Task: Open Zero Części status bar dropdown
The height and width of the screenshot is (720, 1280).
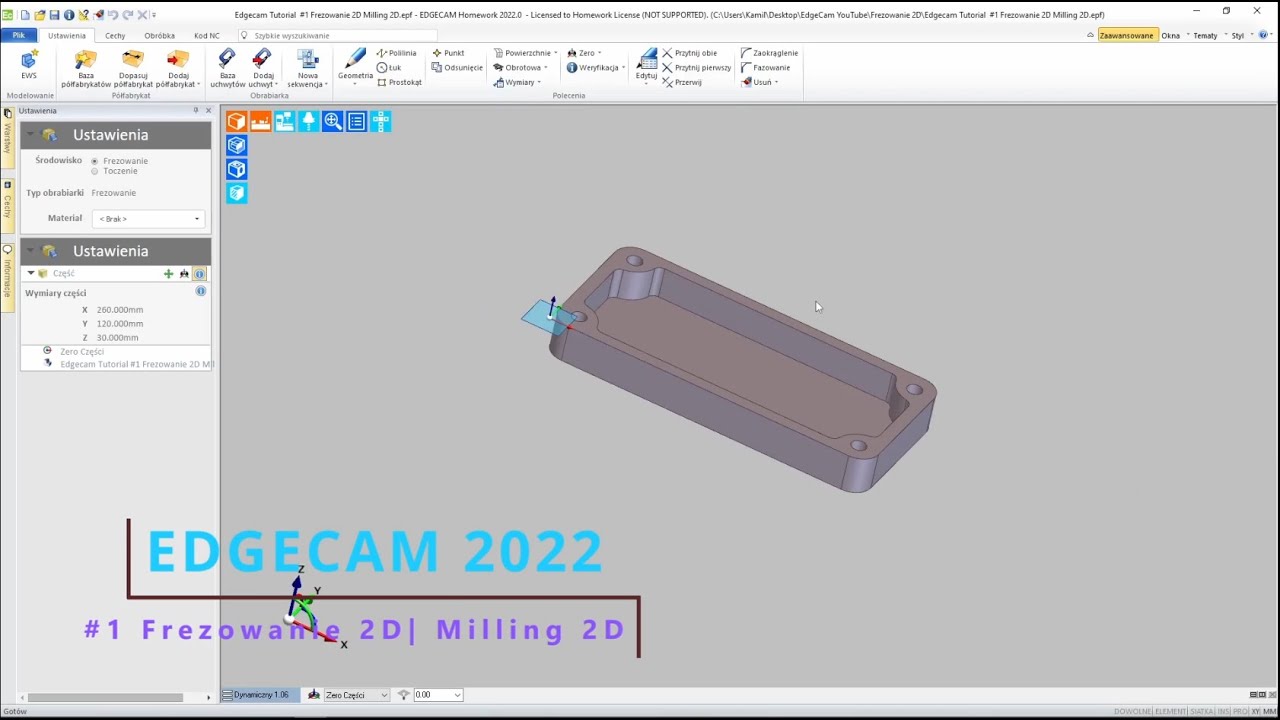Action: [x=384, y=695]
